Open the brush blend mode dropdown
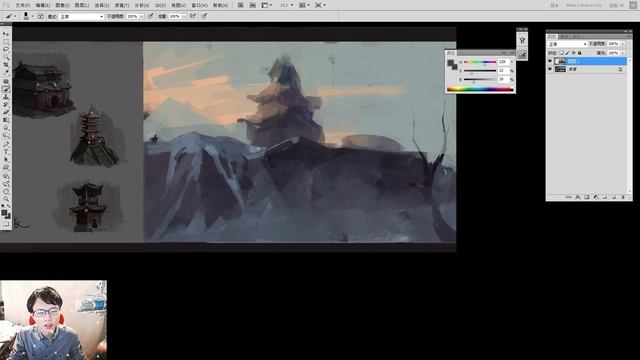 click(82, 17)
